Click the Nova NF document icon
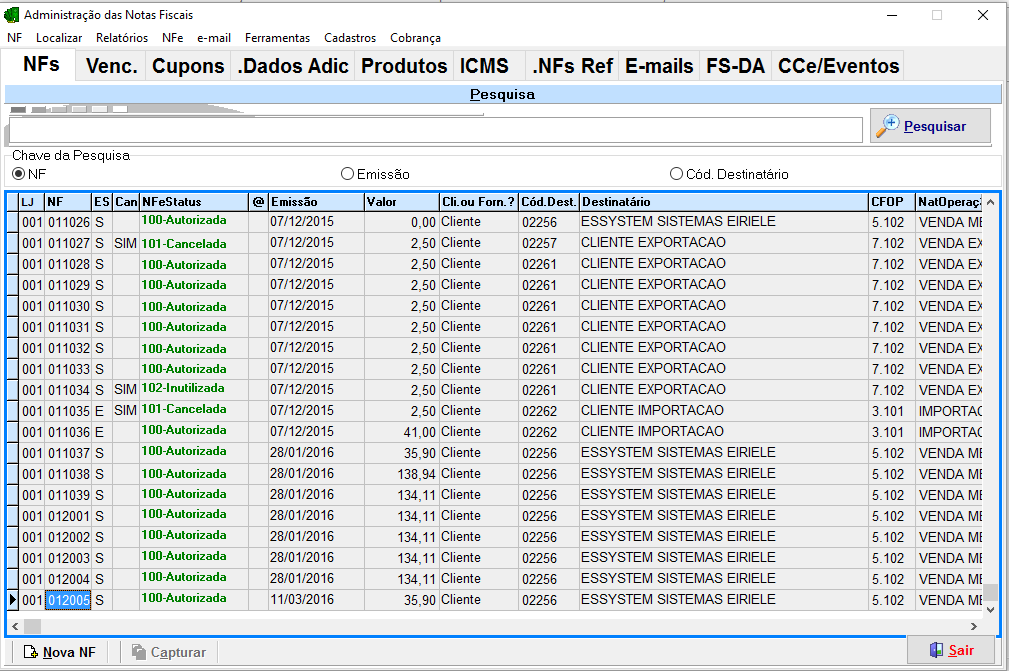Image resolution: width=1009 pixels, height=671 pixels. click(30, 652)
